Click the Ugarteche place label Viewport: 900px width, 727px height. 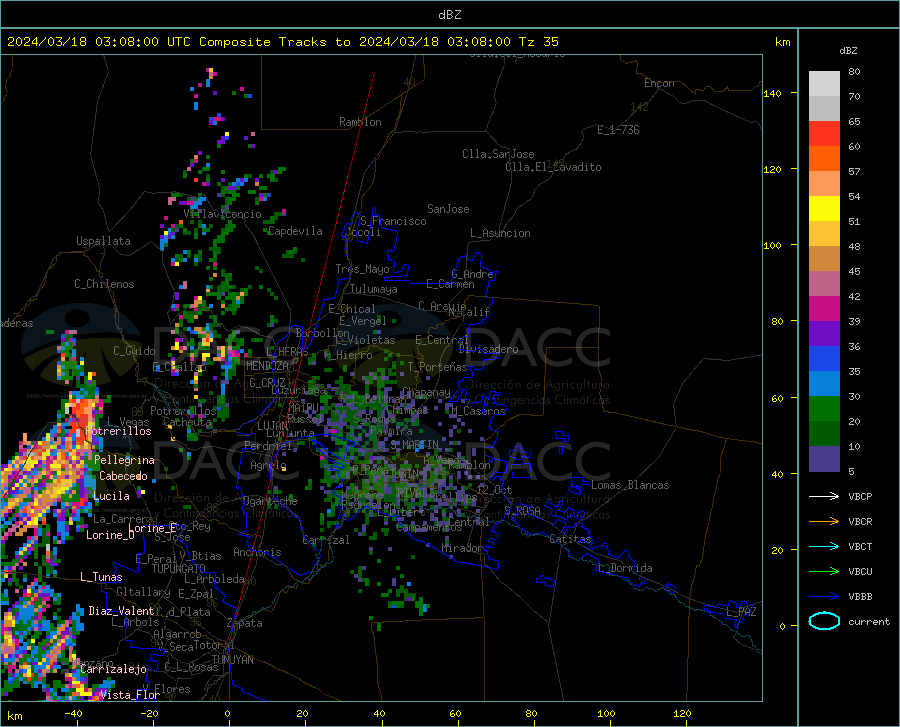[x=270, y=501]
